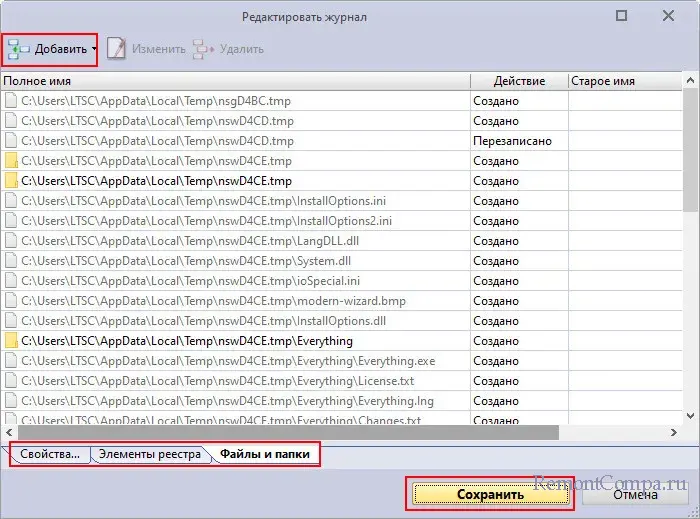Click the Изменить (Edit) pencil icon
The image size is (700, 519).
coord(117,49)
